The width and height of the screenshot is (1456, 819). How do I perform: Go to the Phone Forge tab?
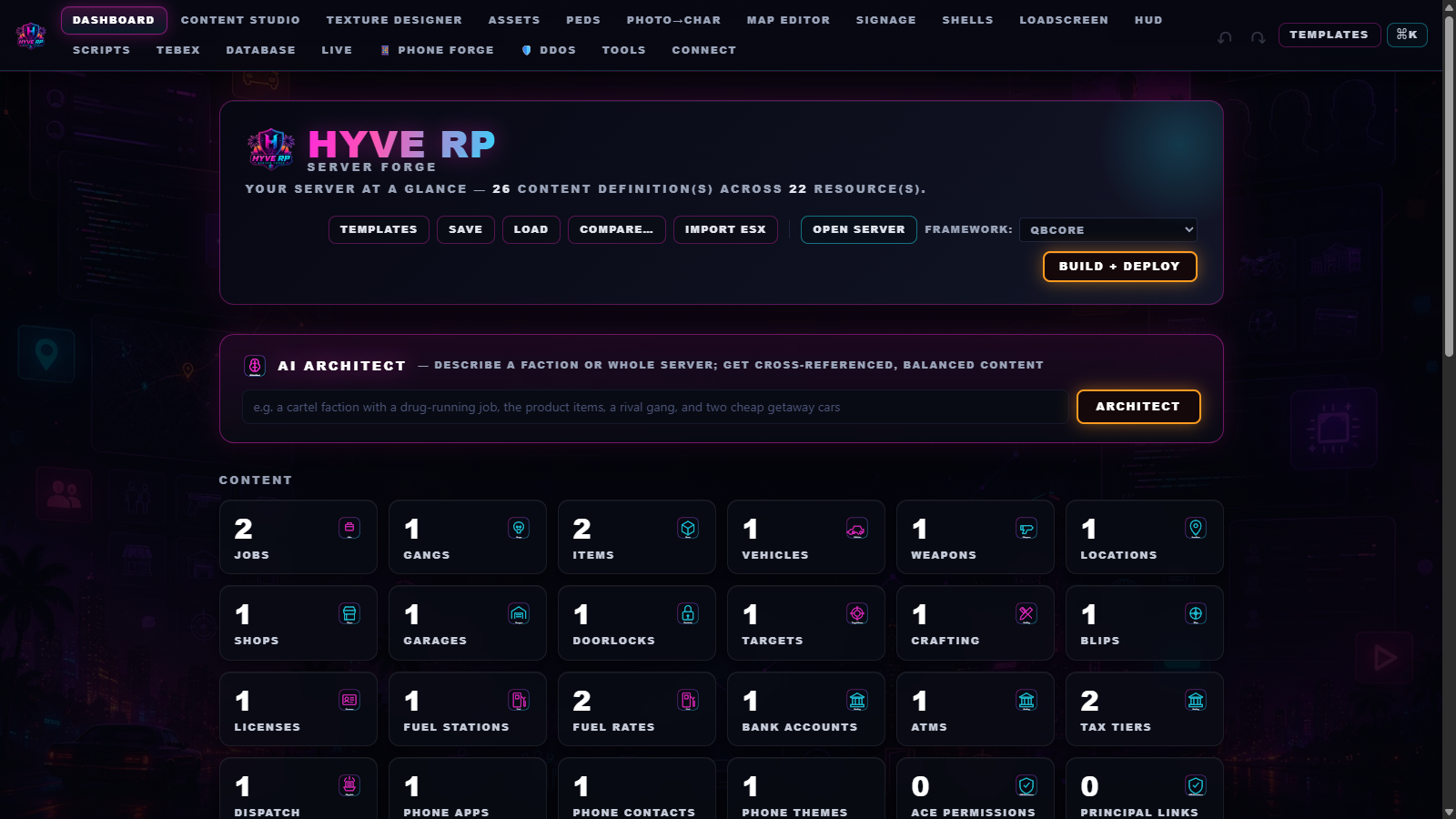click(x=437, y=50)
